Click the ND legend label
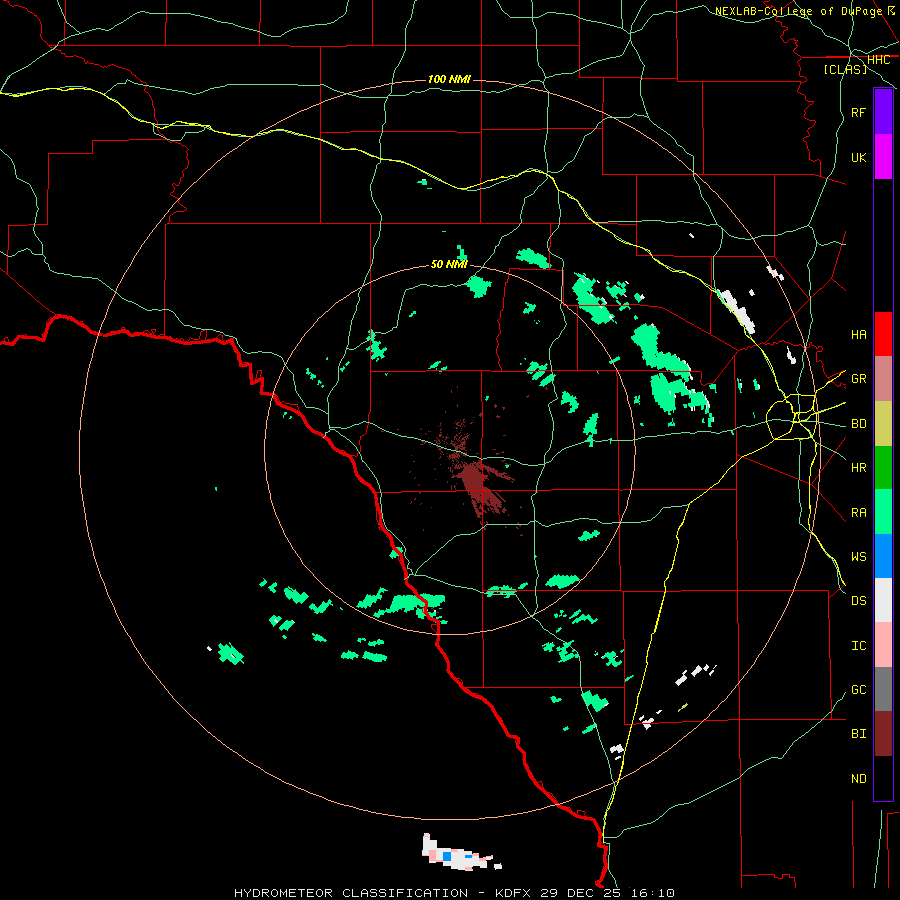 [x=858, y=778]
